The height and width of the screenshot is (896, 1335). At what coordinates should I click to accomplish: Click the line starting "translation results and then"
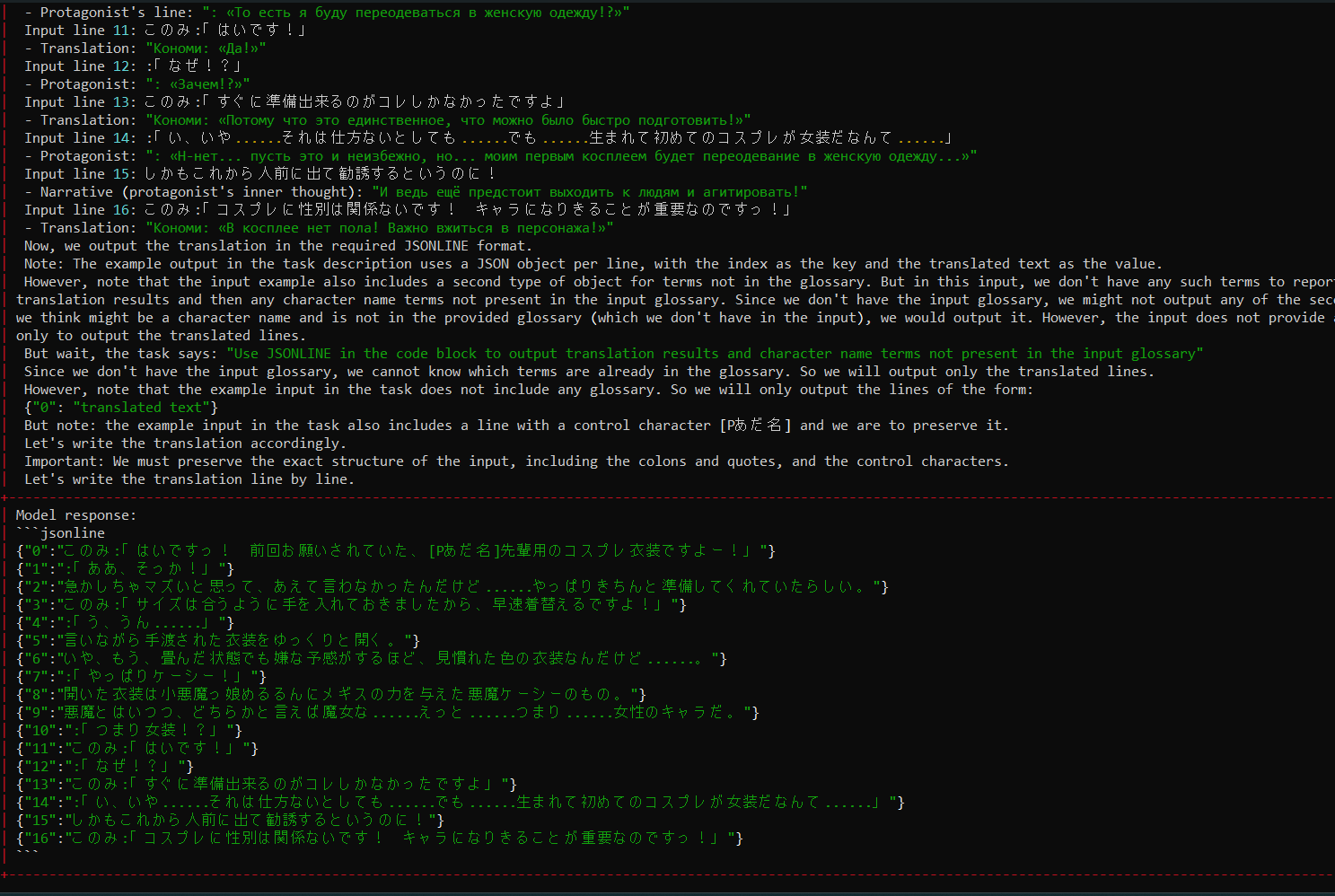[675, 300]
